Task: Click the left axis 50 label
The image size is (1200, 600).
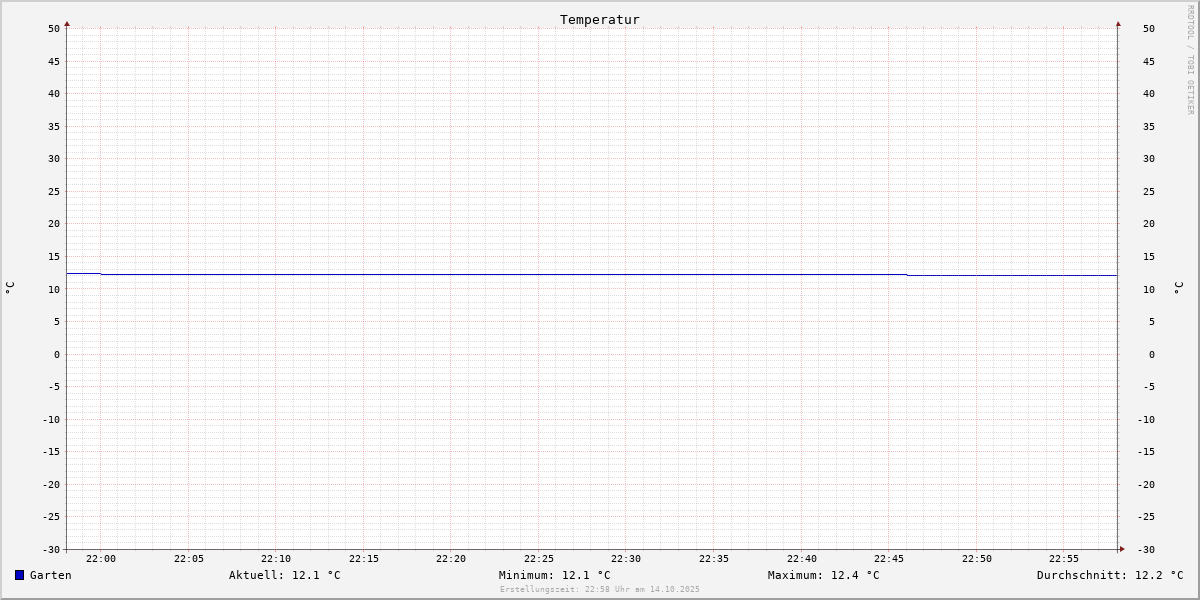Action: [x=54, y=28]
